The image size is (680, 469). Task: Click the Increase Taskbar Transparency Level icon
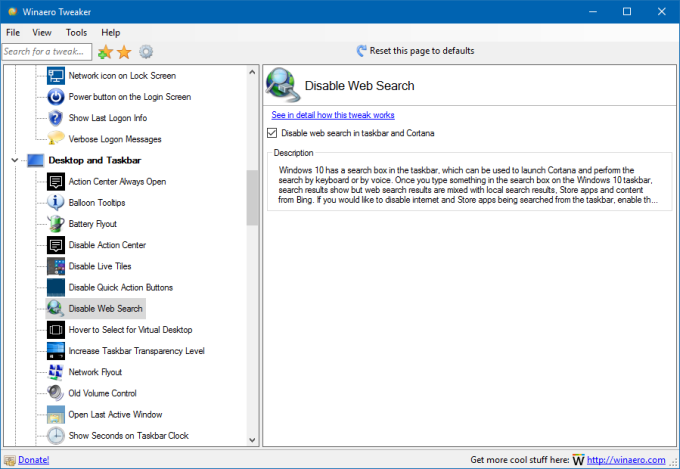pyautogui.click(x=56, y=351)
